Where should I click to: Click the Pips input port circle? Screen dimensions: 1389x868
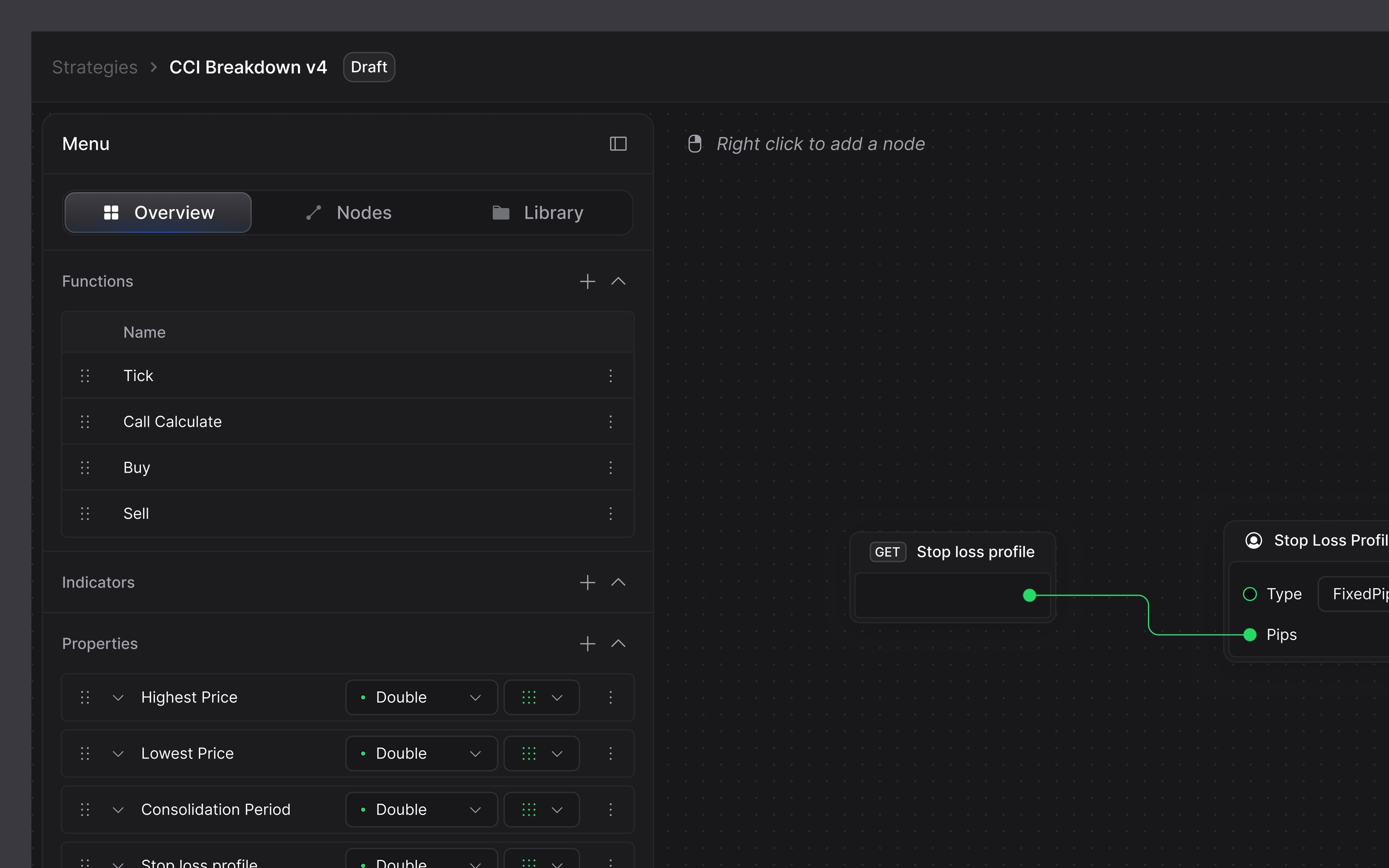pos(1250,635)
